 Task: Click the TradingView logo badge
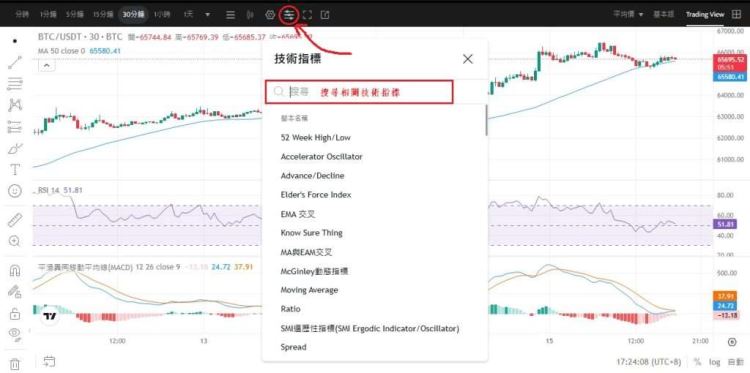[50, 316]
